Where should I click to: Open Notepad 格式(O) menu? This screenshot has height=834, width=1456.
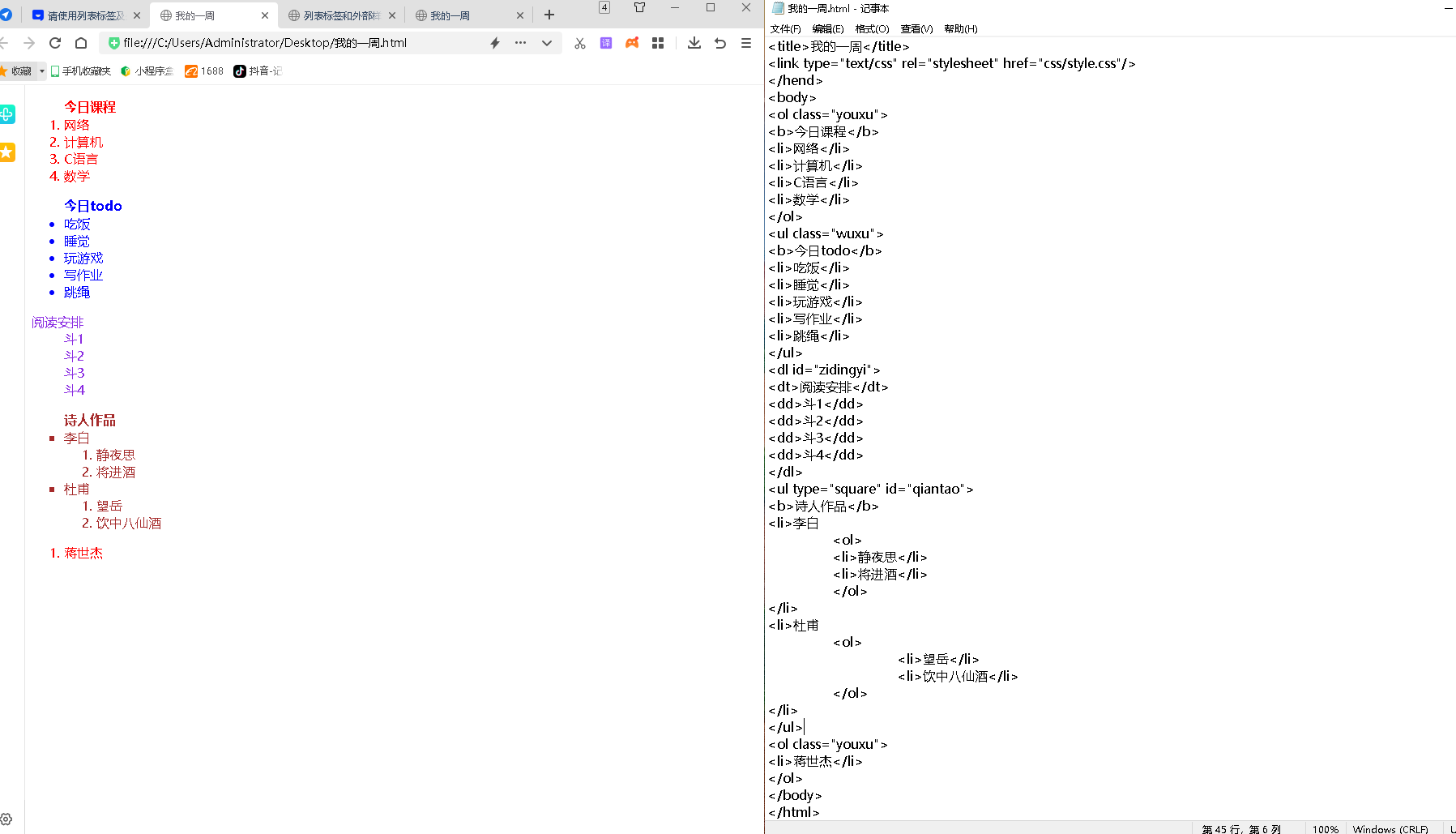pyautogui.click(x=872, y=29)
